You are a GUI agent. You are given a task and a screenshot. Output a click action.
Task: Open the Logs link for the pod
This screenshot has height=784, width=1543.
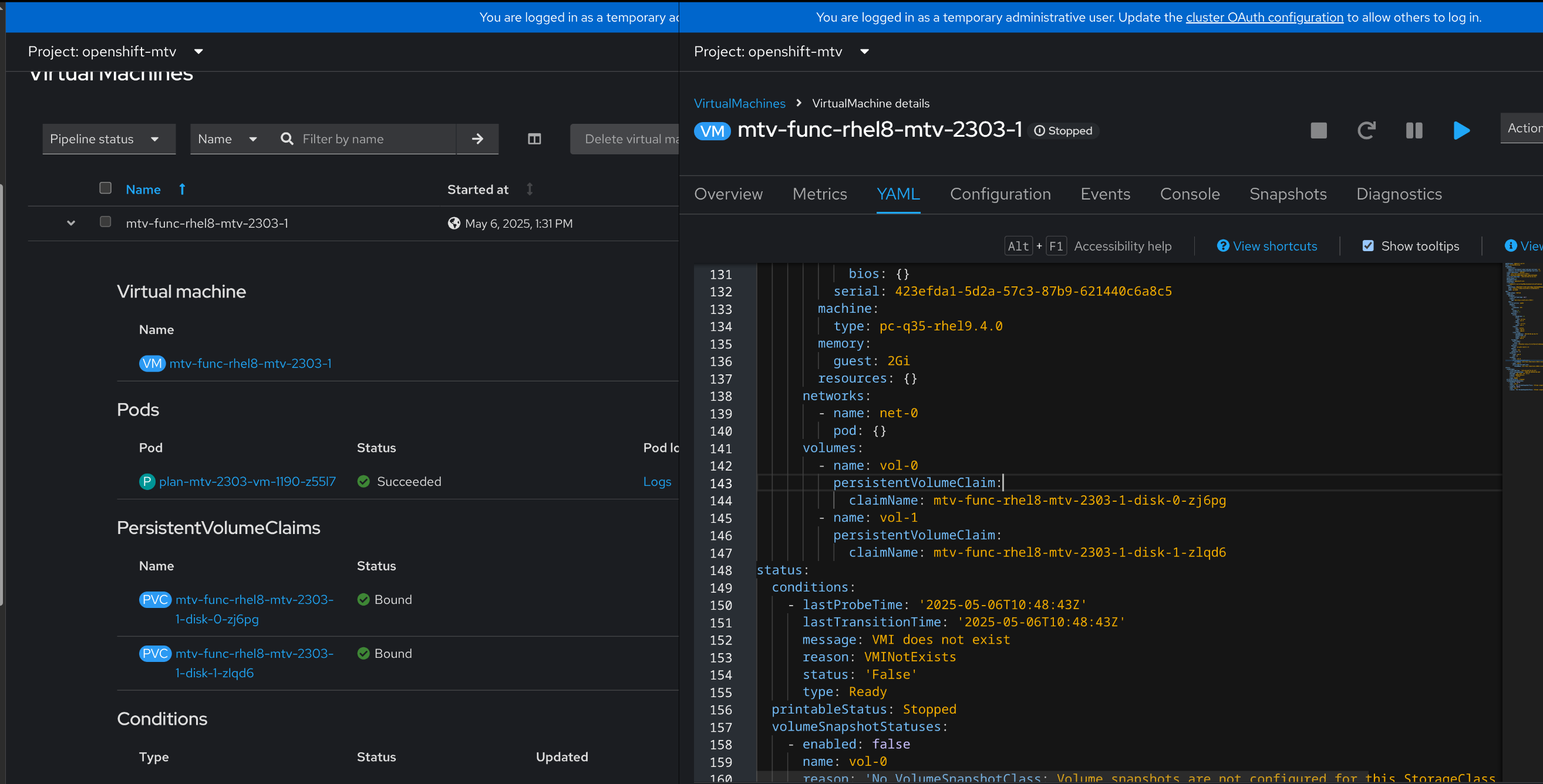click(x=656, y=482)
